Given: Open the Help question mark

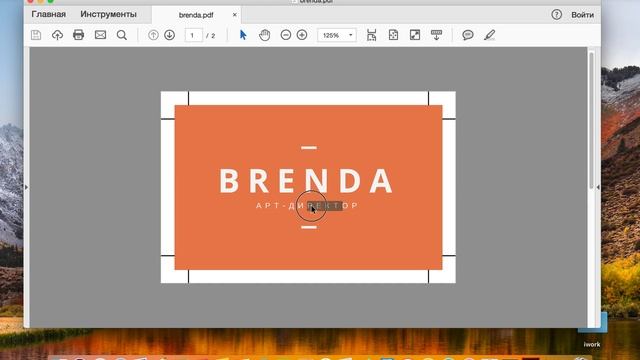Looking at the screenshot, I should tap(556, 15).
